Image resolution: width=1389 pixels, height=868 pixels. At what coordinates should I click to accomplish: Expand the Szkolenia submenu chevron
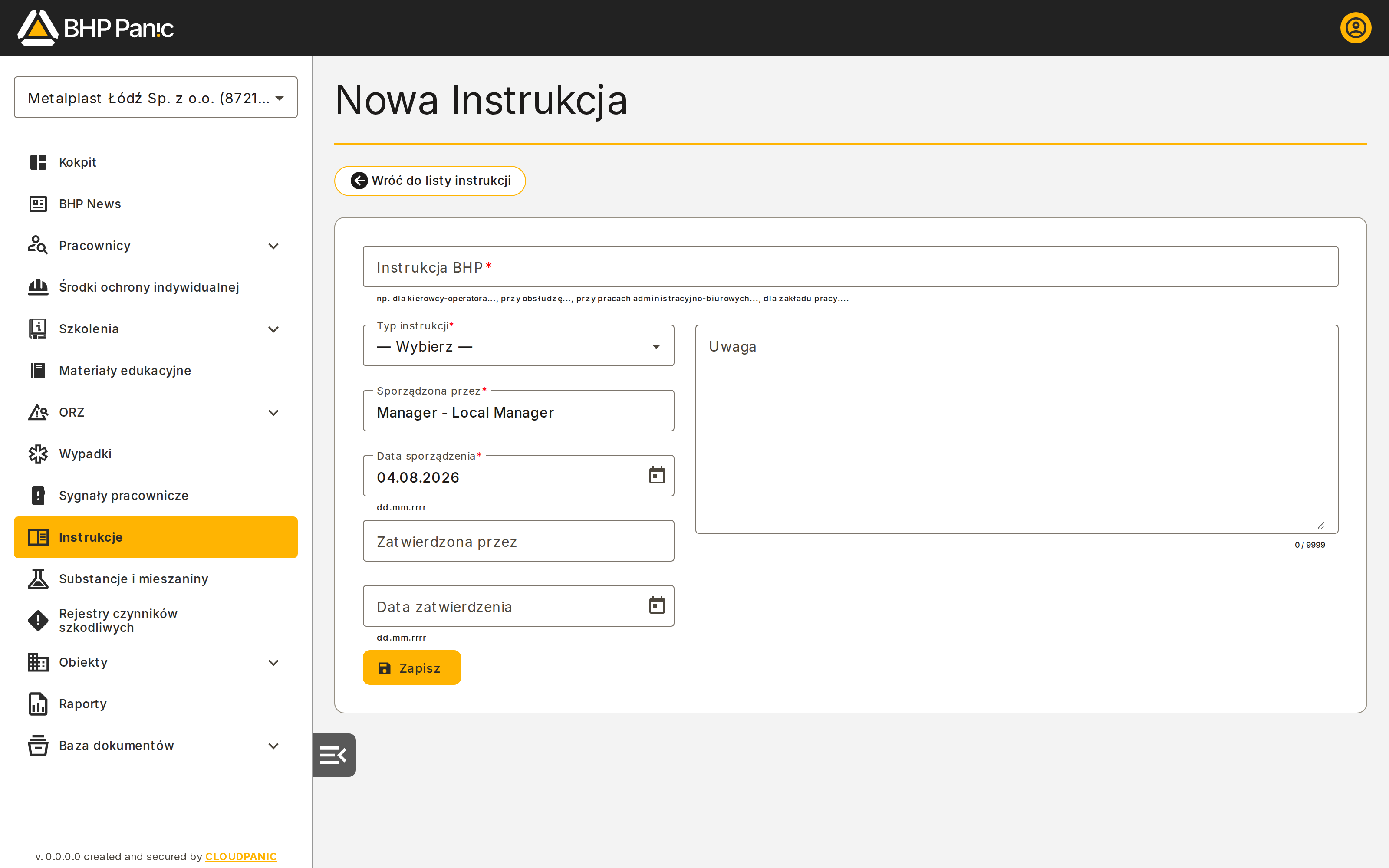(x=274, y=329)
